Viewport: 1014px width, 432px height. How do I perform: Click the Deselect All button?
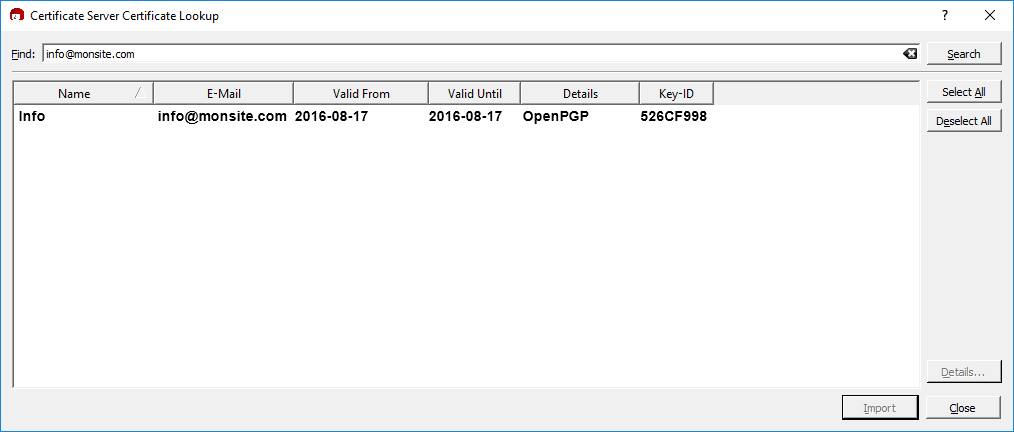pyautogui.click(x=964, y=121)
